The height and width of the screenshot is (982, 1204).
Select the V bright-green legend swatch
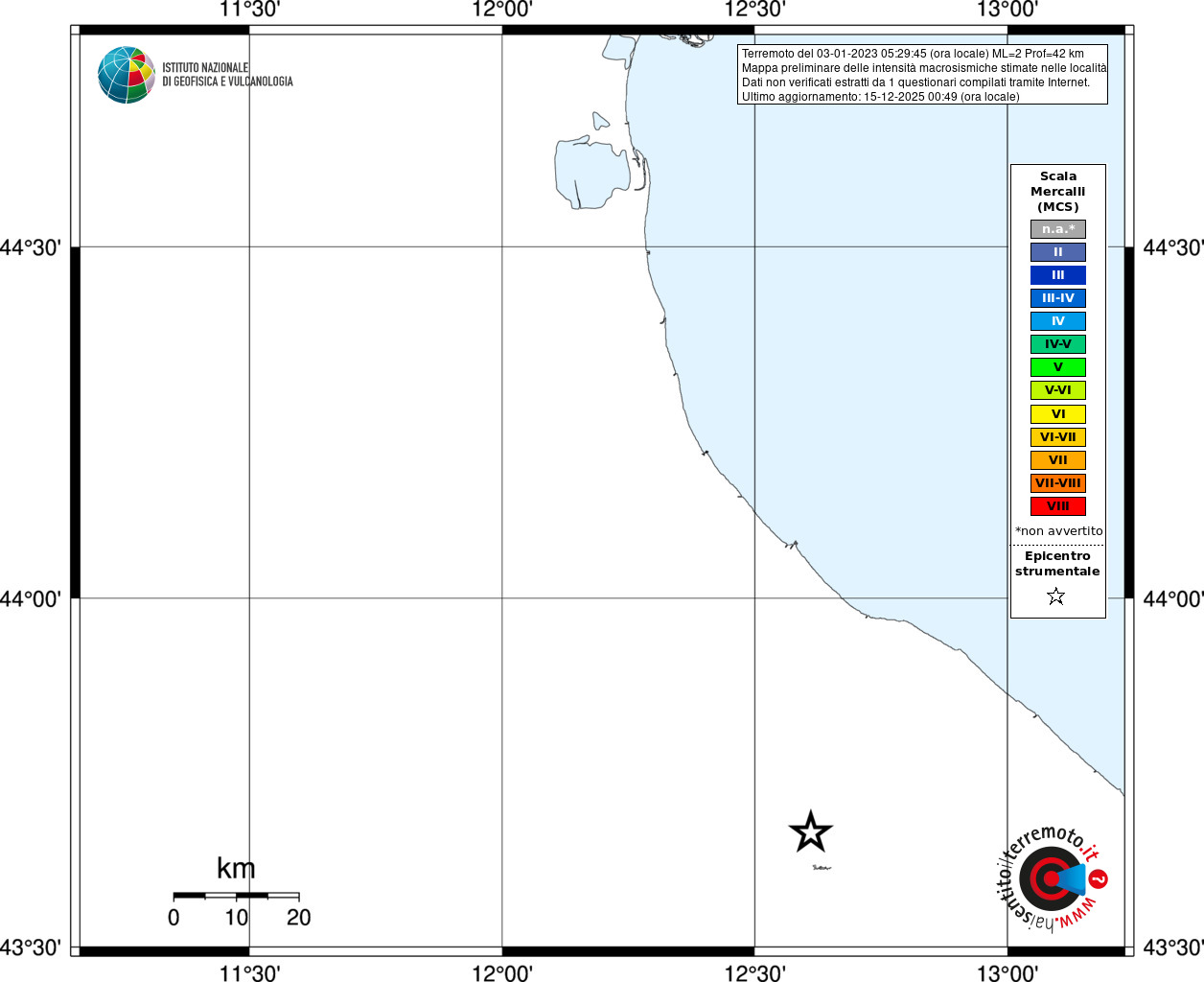coord(1058,367)
